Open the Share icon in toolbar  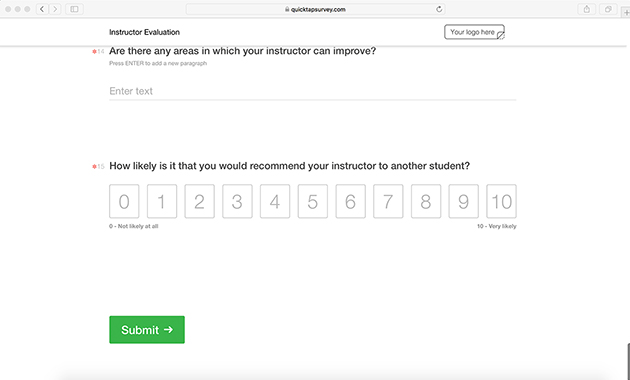(587, 9)
